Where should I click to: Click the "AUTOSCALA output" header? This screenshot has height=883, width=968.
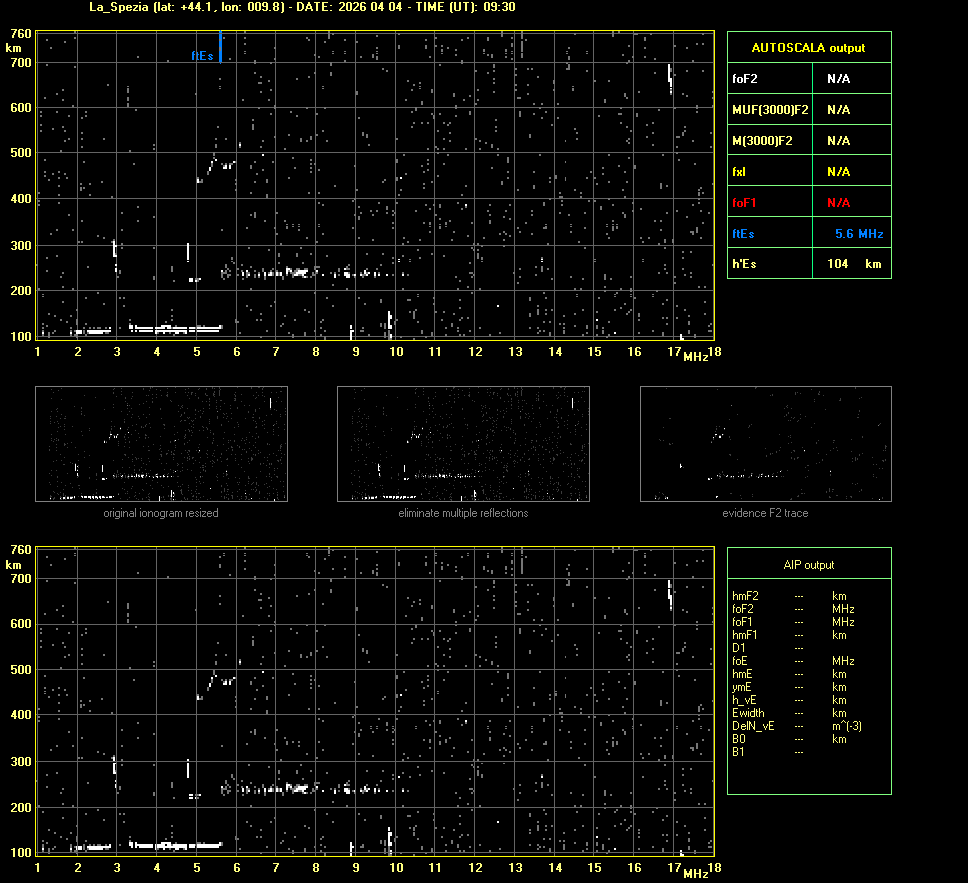[x=808, y=47]
